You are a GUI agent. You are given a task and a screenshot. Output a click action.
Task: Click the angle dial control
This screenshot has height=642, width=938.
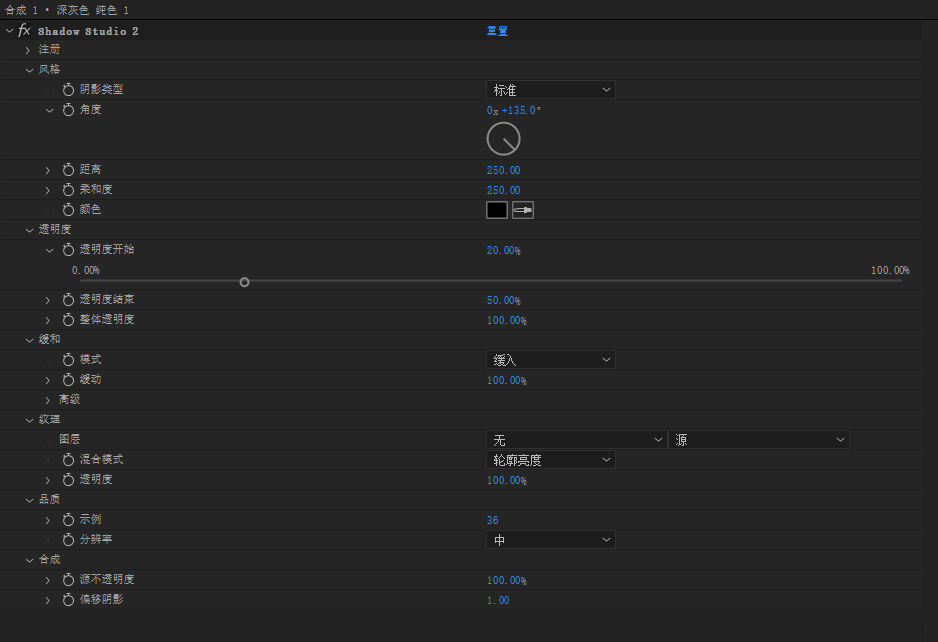coord(503,139)
